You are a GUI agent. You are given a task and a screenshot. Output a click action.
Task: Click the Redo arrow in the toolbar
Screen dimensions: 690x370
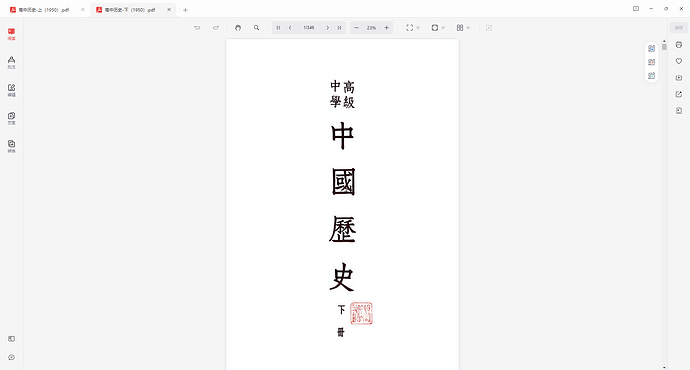point(216,28)
